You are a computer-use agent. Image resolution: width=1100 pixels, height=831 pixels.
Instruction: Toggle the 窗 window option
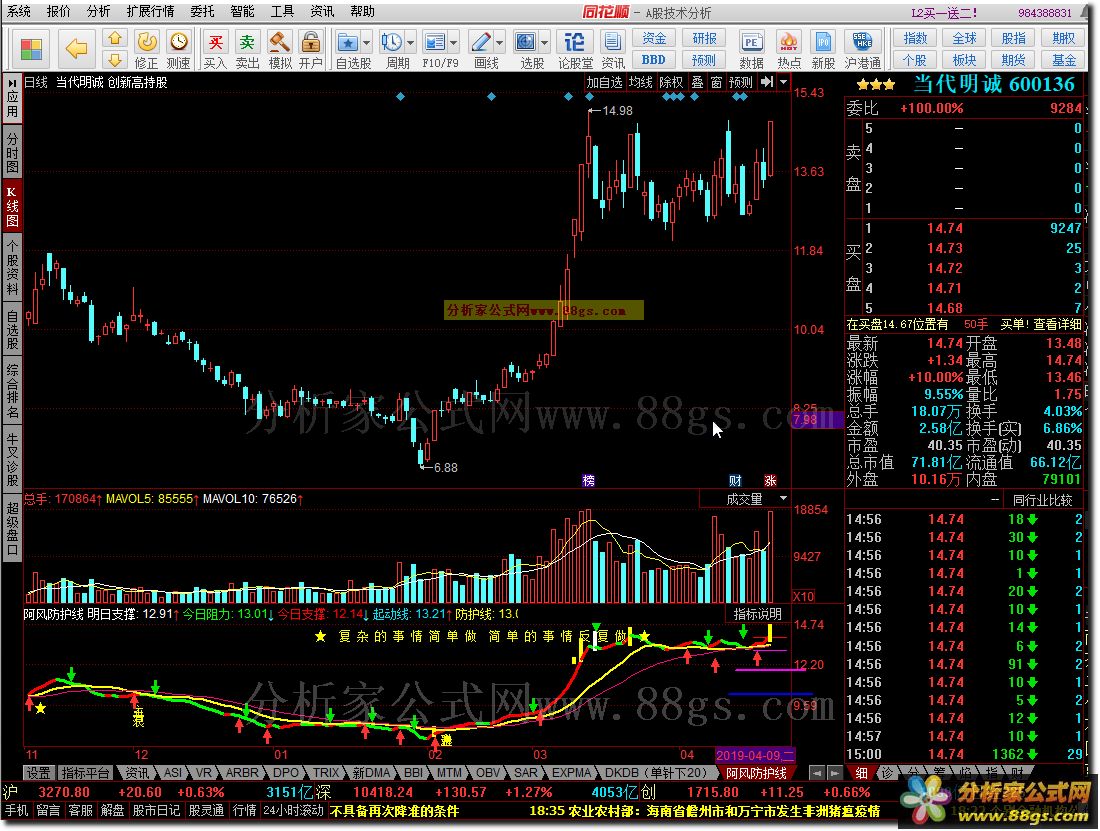click(x=716, y=82)
